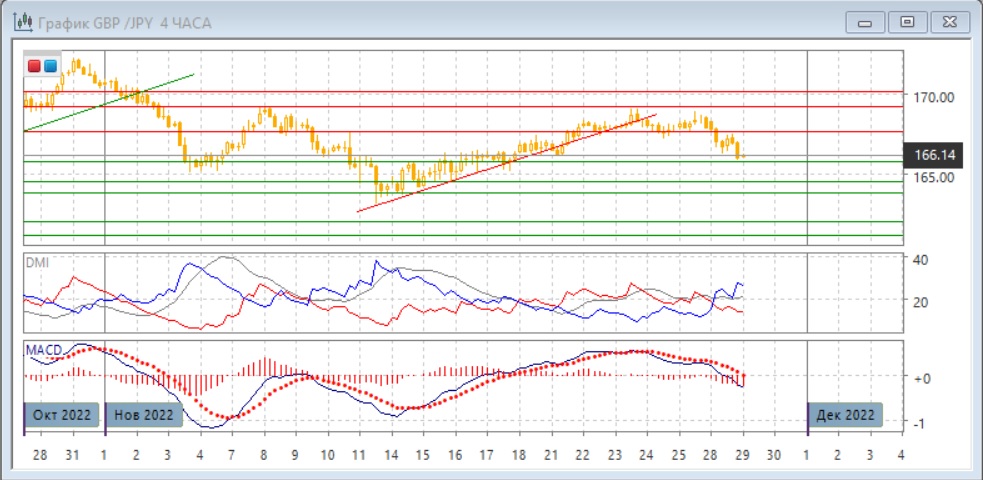Viewport: 983px width, 480px height.
Task: Click the MACD indicator label
Action: point(45,349)
